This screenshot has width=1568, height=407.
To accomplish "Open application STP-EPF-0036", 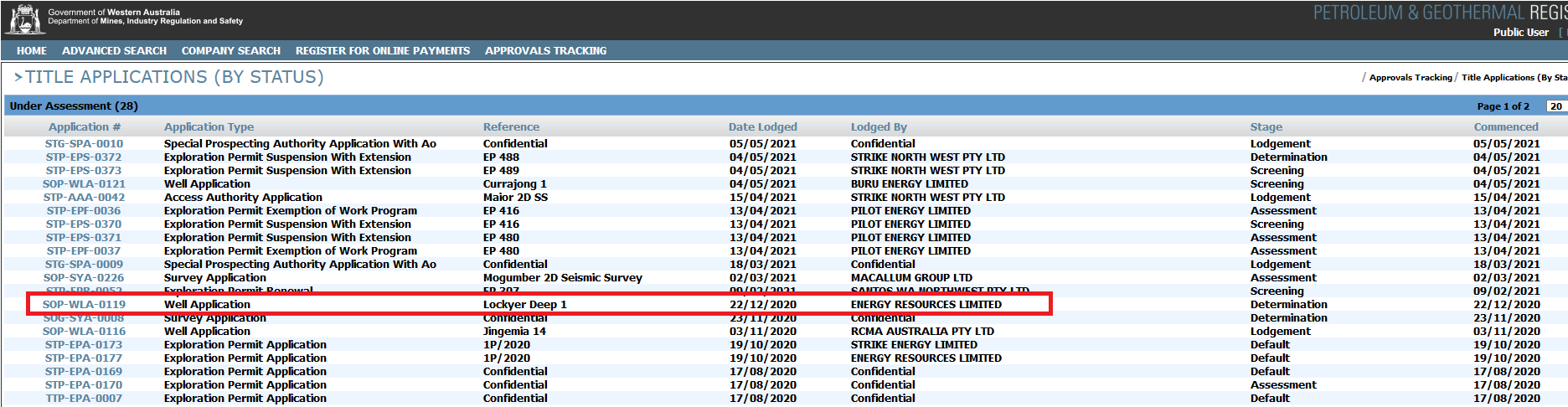I will 84,211.
